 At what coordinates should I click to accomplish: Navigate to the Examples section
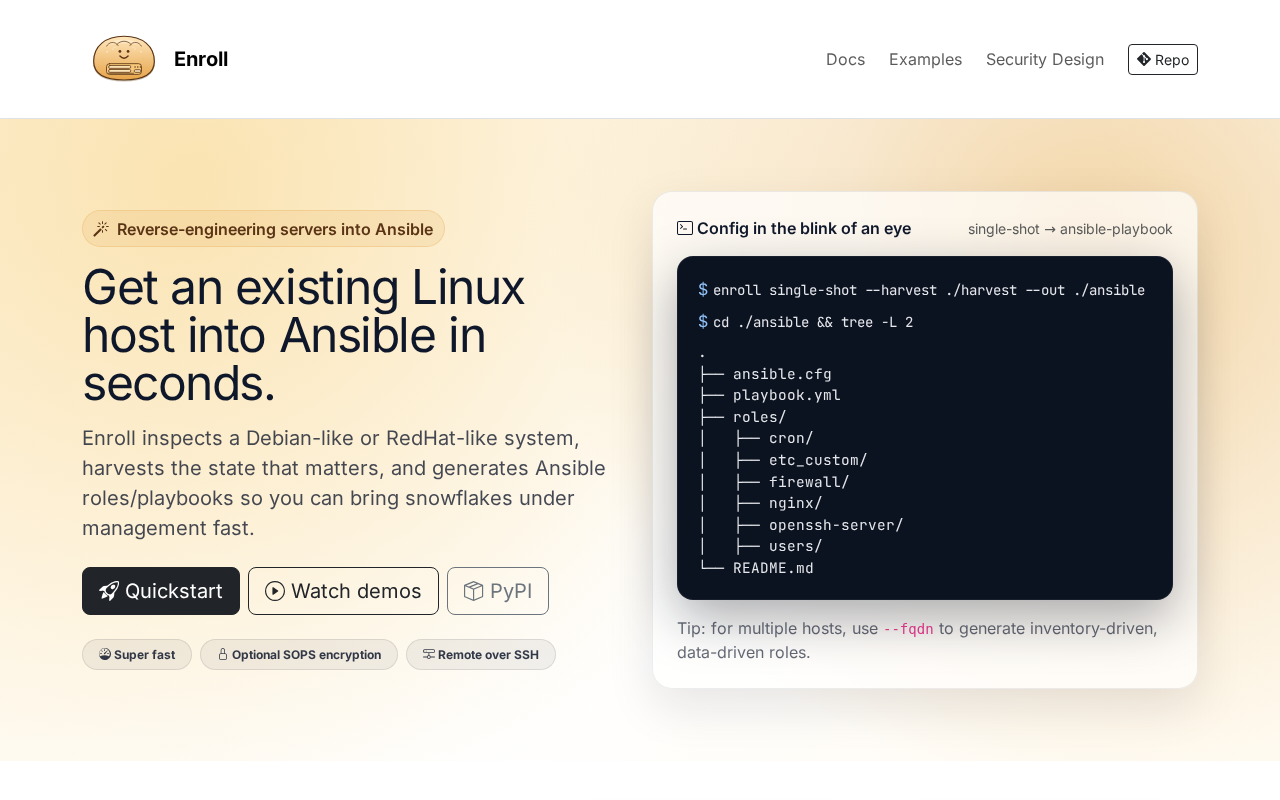coord(925,59)
